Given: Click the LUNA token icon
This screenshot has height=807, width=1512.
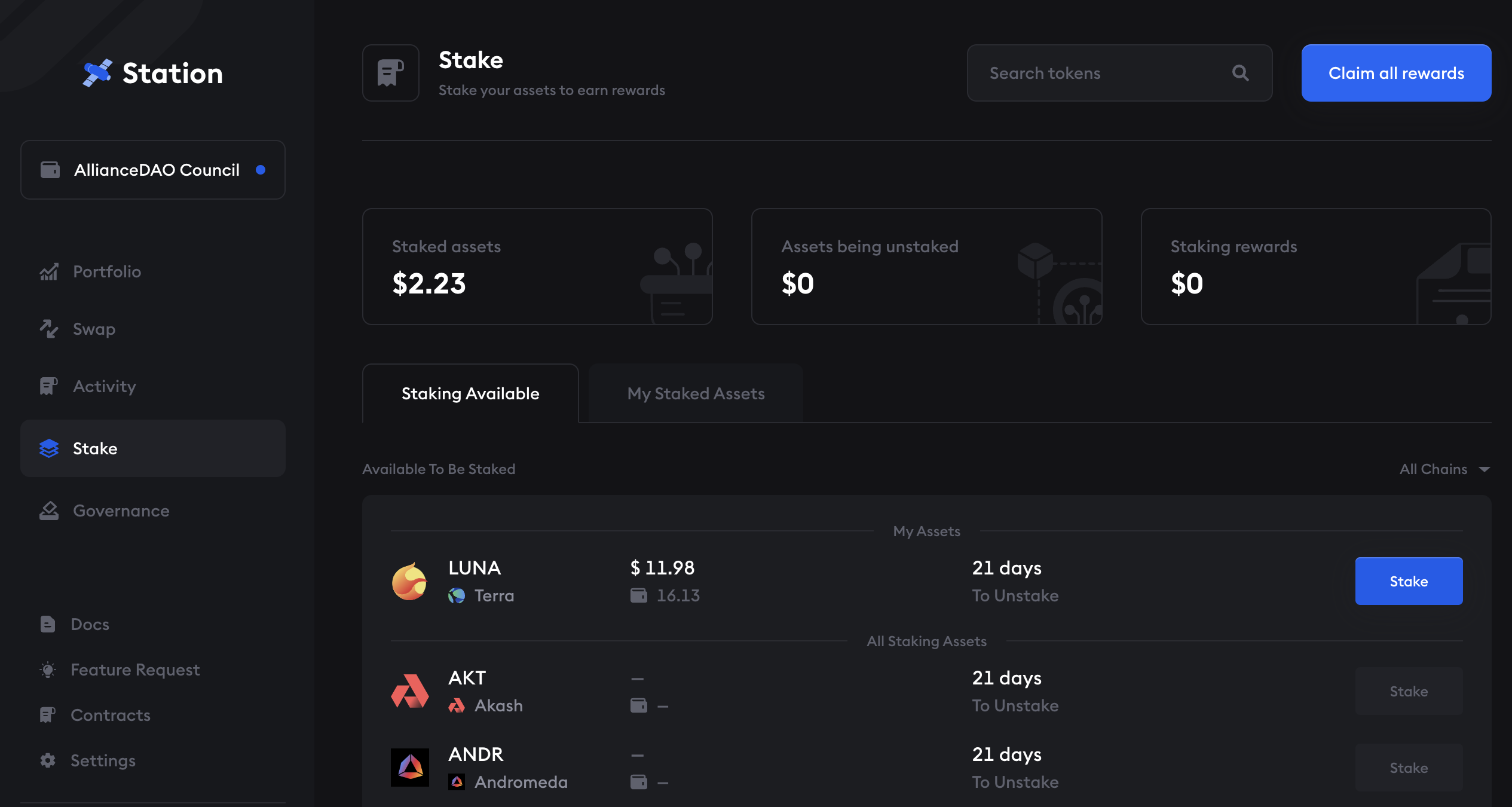Looking at the screenshot, I should click(409, 582).
